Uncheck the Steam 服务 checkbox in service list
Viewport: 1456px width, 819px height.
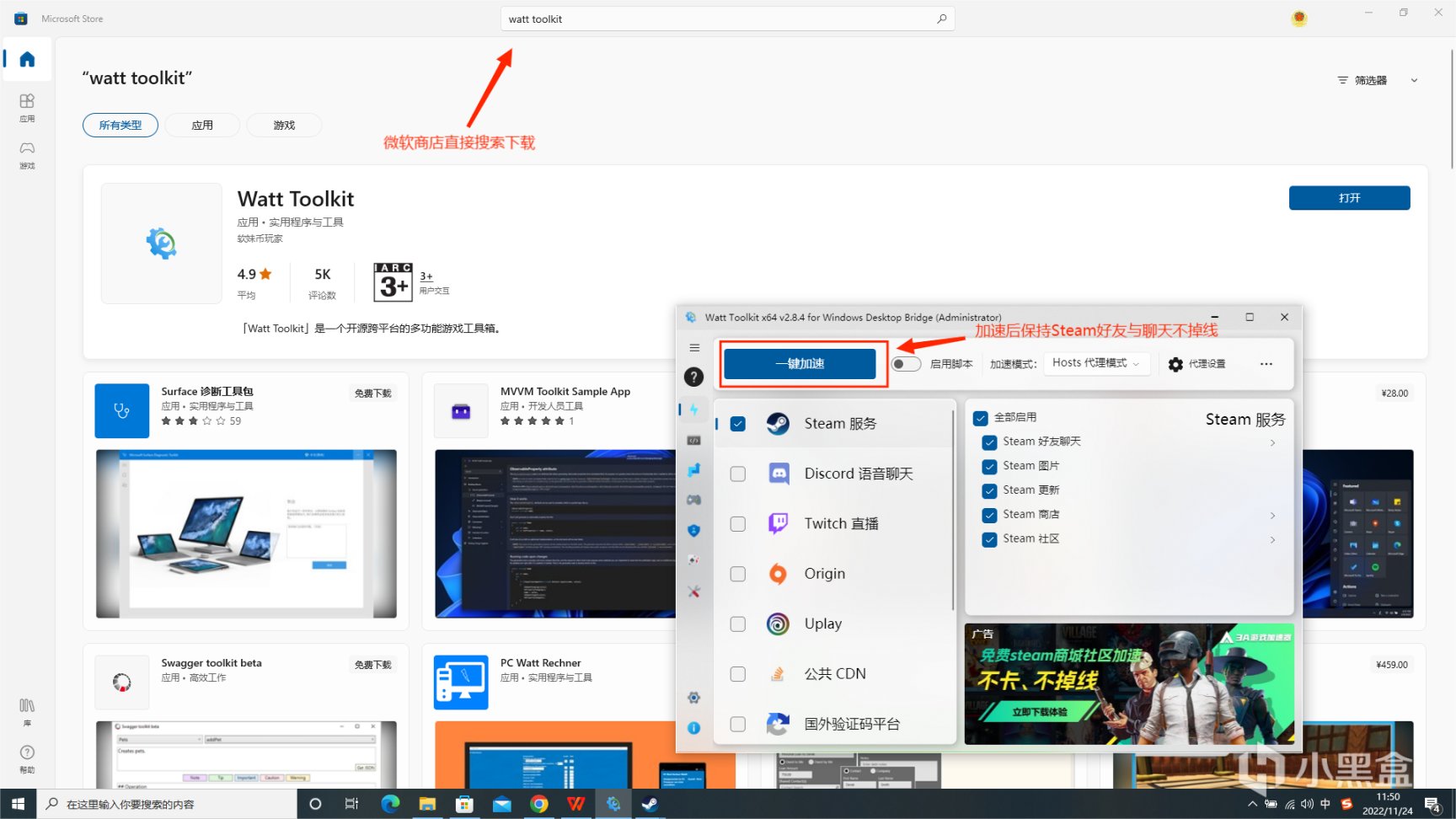click(x=738, y=424)
